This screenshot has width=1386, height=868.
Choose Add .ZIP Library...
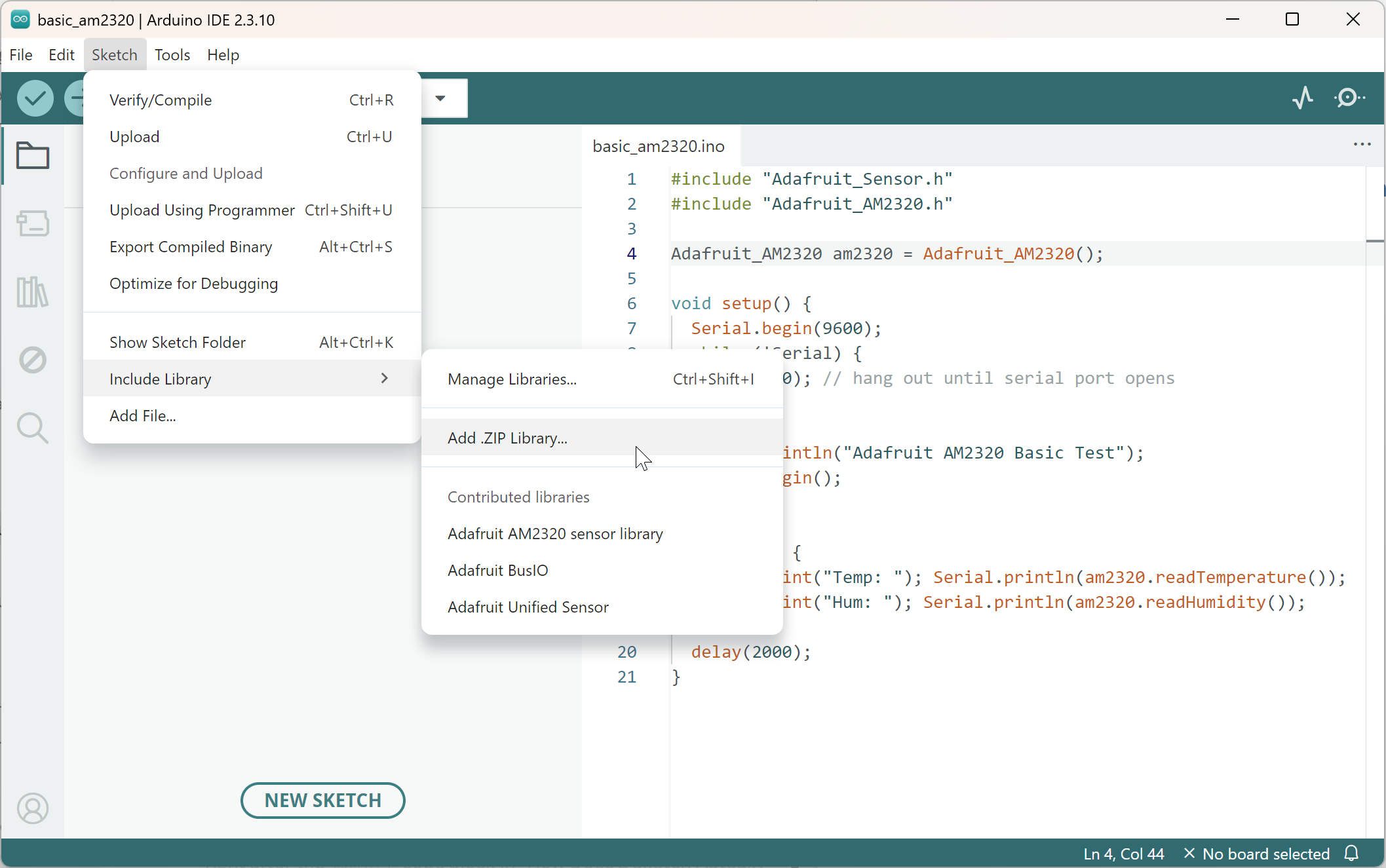[x=602, y=438]
